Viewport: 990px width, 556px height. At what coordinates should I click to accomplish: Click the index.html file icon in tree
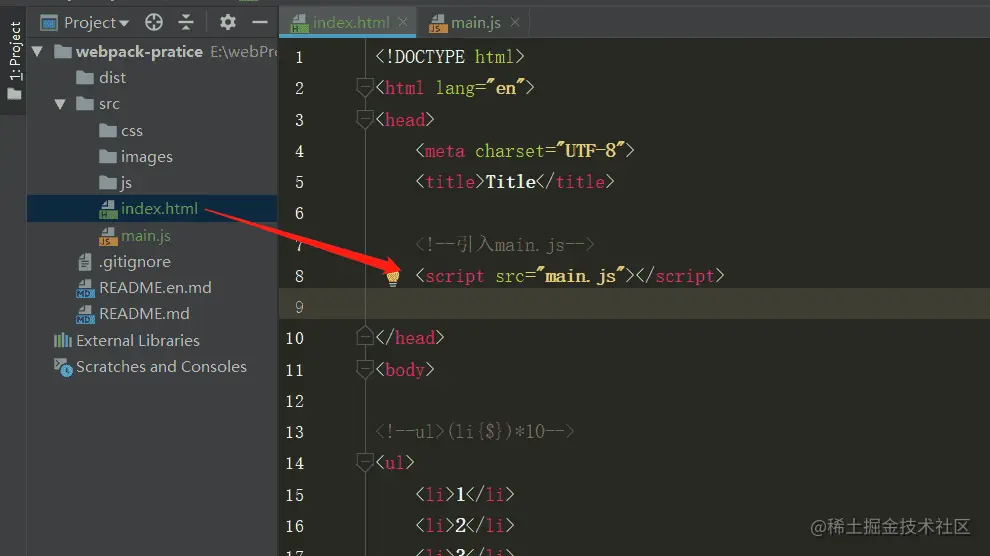(x=108, y=210)
